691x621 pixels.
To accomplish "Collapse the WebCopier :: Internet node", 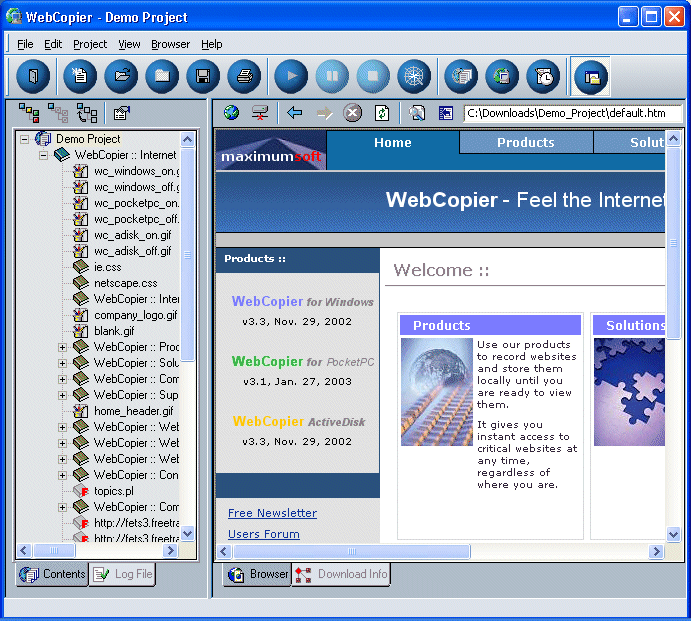I will click(43, 155).
